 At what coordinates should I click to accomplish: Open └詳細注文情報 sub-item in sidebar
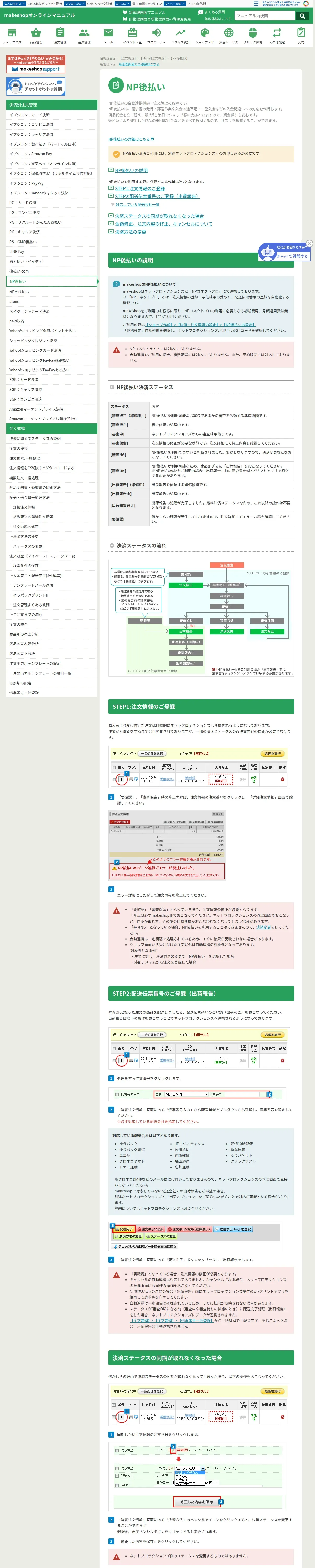(52, 507)
